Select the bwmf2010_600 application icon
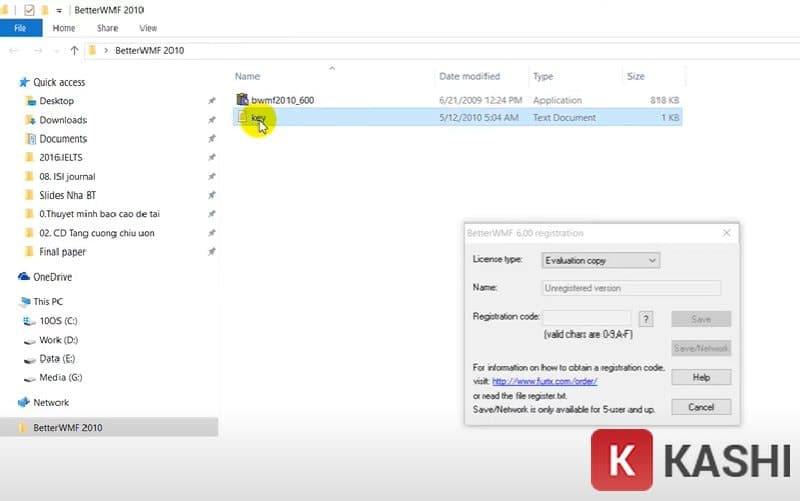 [x=242, y=99]
